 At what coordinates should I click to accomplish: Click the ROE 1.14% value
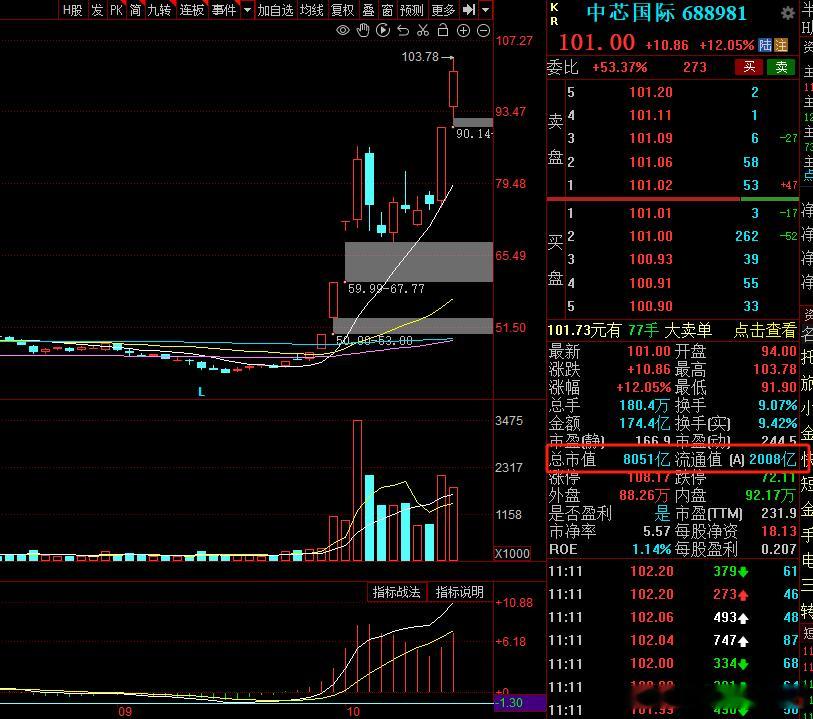click(652, 549)
